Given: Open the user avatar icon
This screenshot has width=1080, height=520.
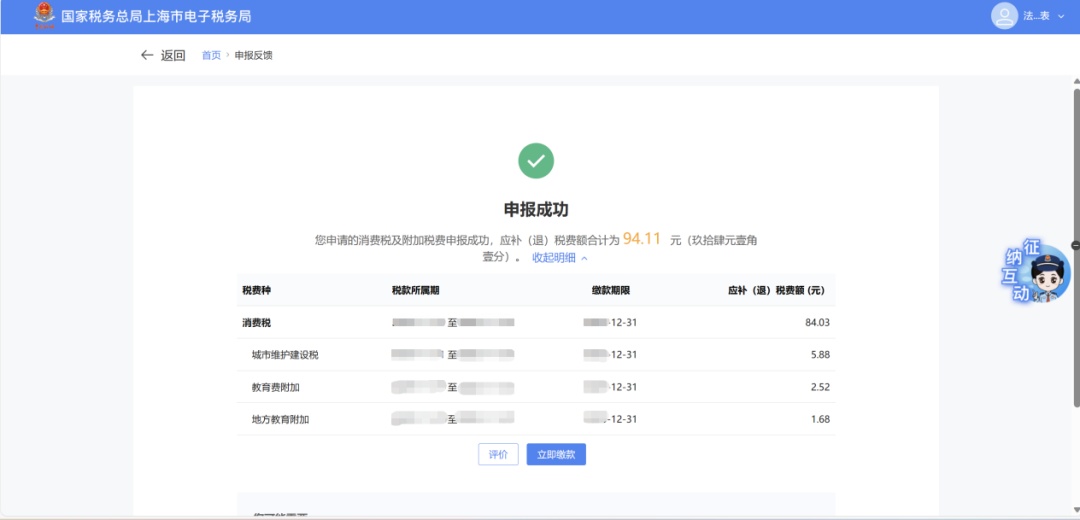Looking at the screenshot, I should (x=1004, y=16).
